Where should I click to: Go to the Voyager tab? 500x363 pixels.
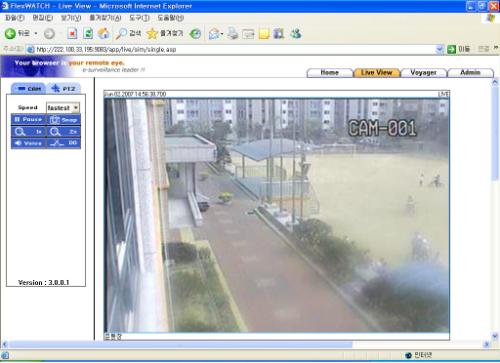coord(423,72)
